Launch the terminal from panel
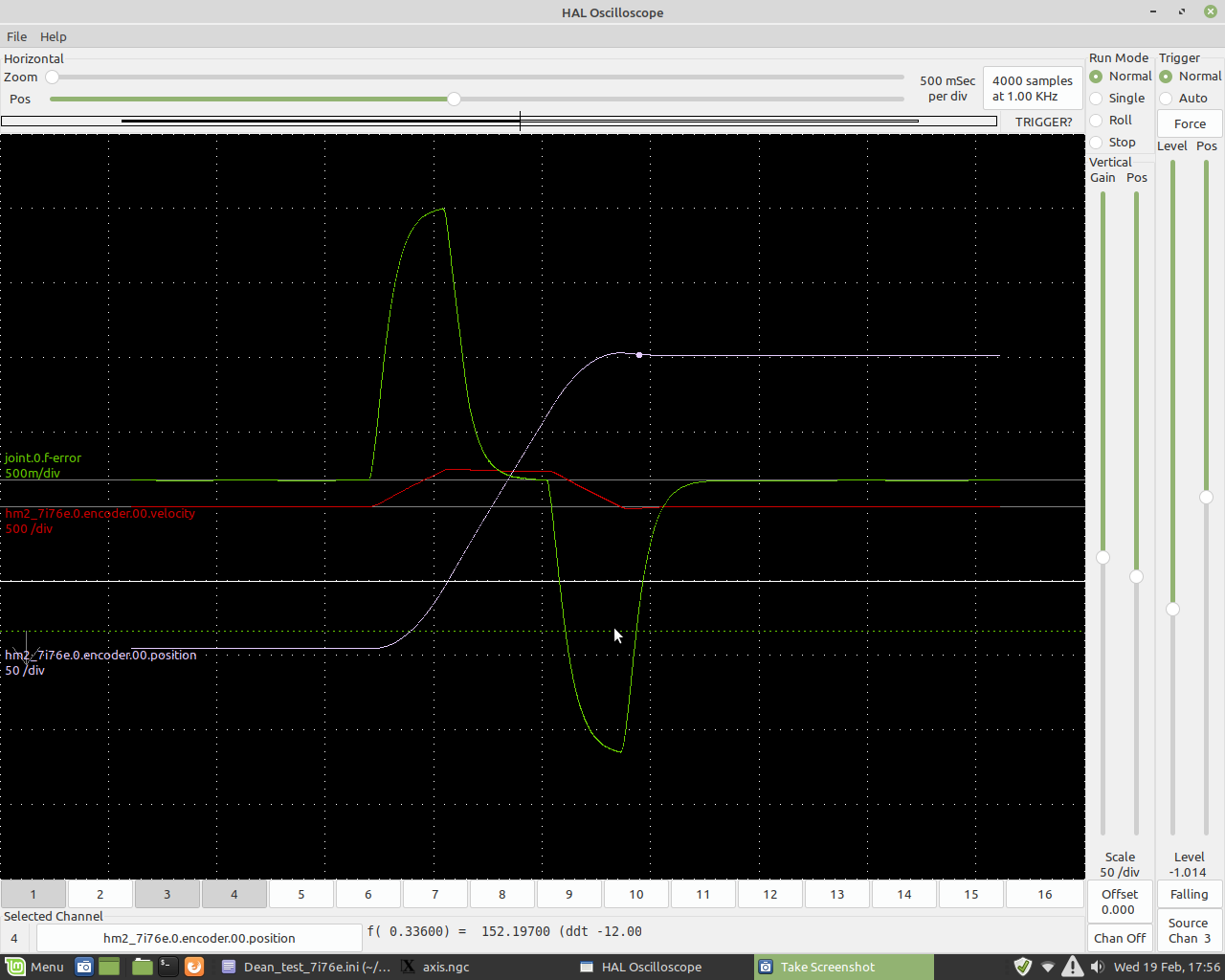The image size is (1225, 980). click(167, 967)
